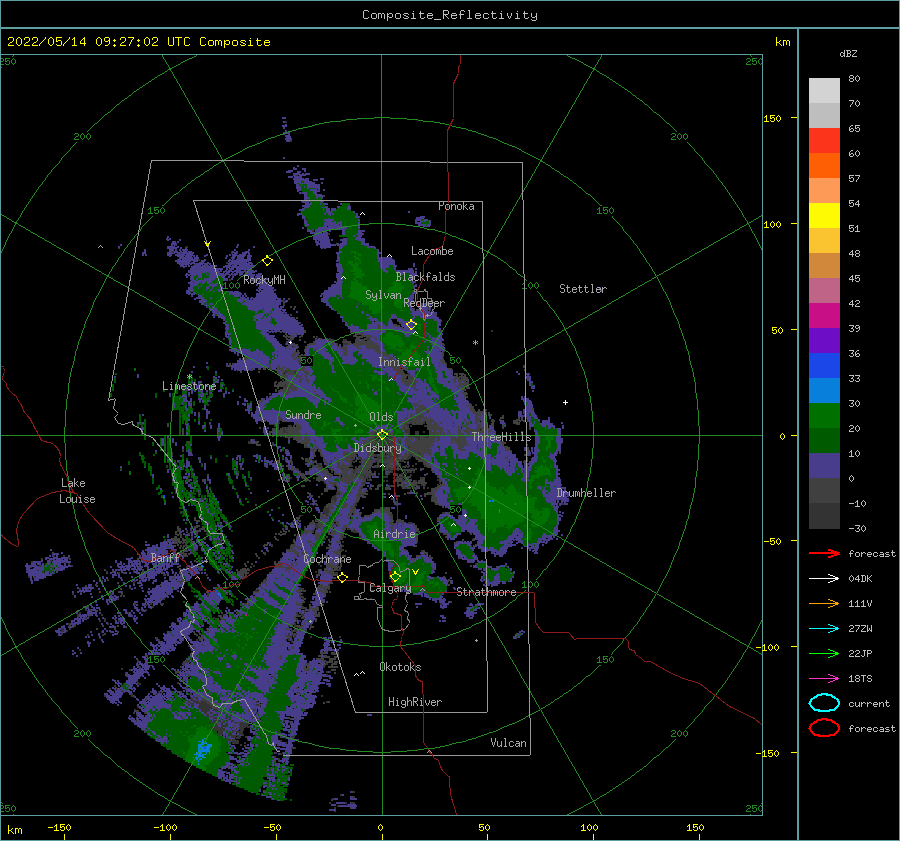
Task: Click the red forecast arrow in the legend
Action: pyautogui.click(x=824, y=553)
